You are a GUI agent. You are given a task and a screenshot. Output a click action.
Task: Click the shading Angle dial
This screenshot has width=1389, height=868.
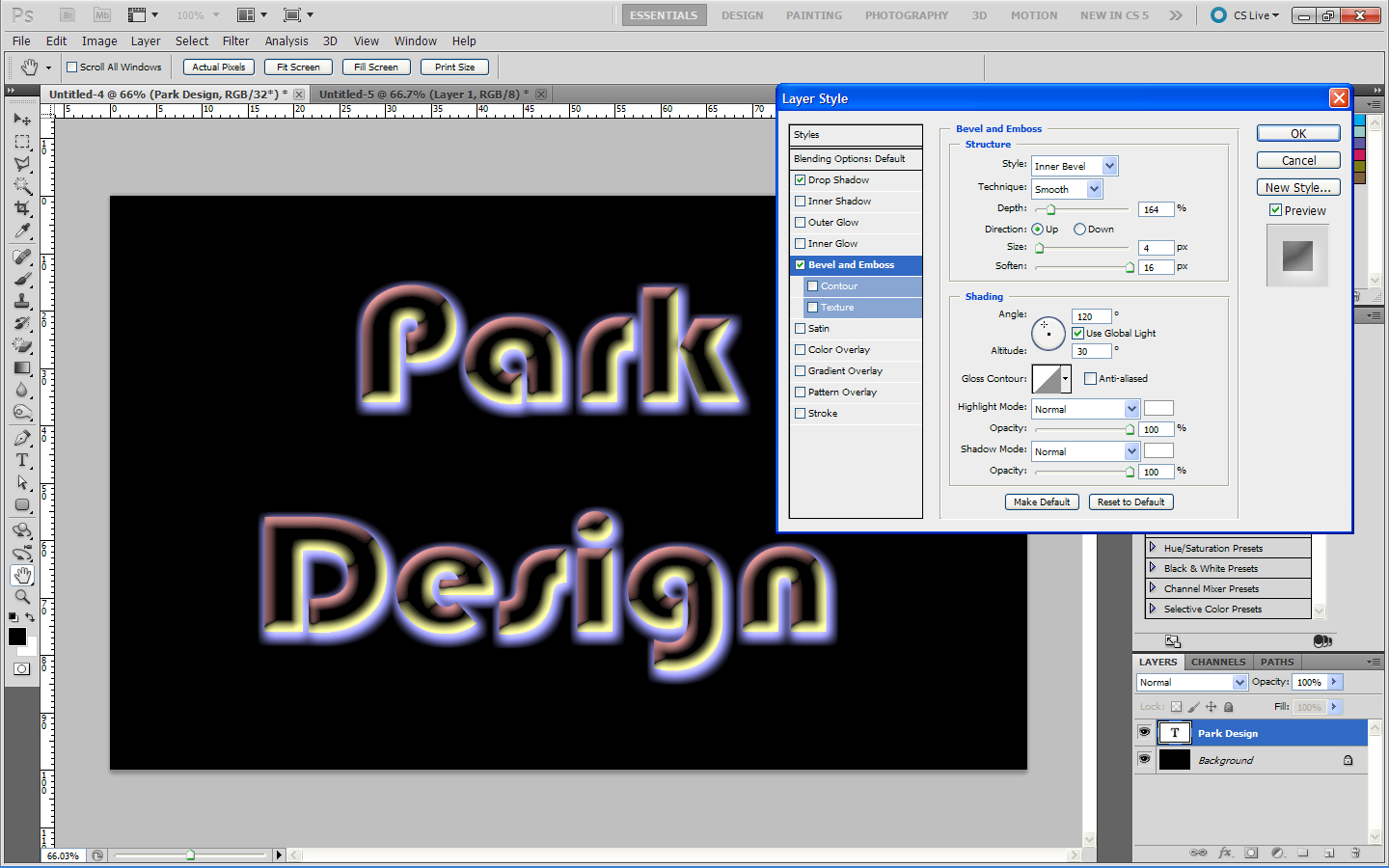tap(1049, 333)
